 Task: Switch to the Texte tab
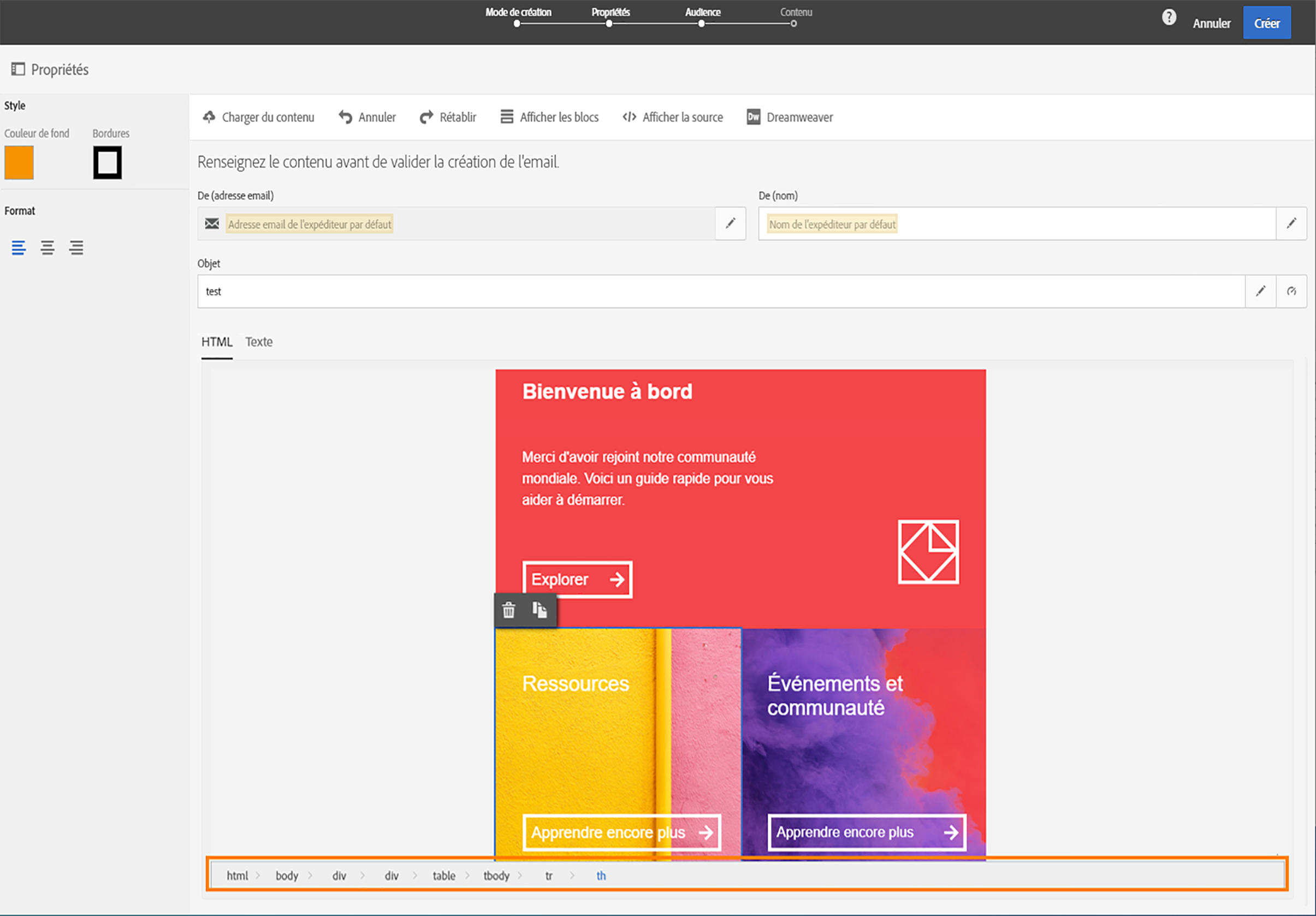(x=258, y=342)
